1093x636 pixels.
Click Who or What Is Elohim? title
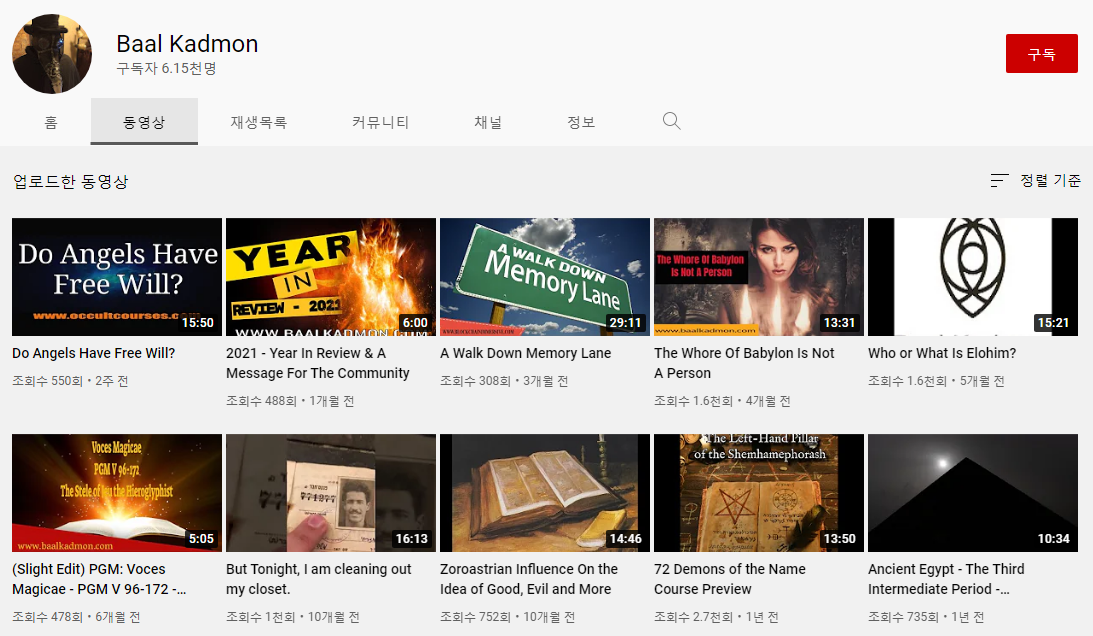pos(942,353)
